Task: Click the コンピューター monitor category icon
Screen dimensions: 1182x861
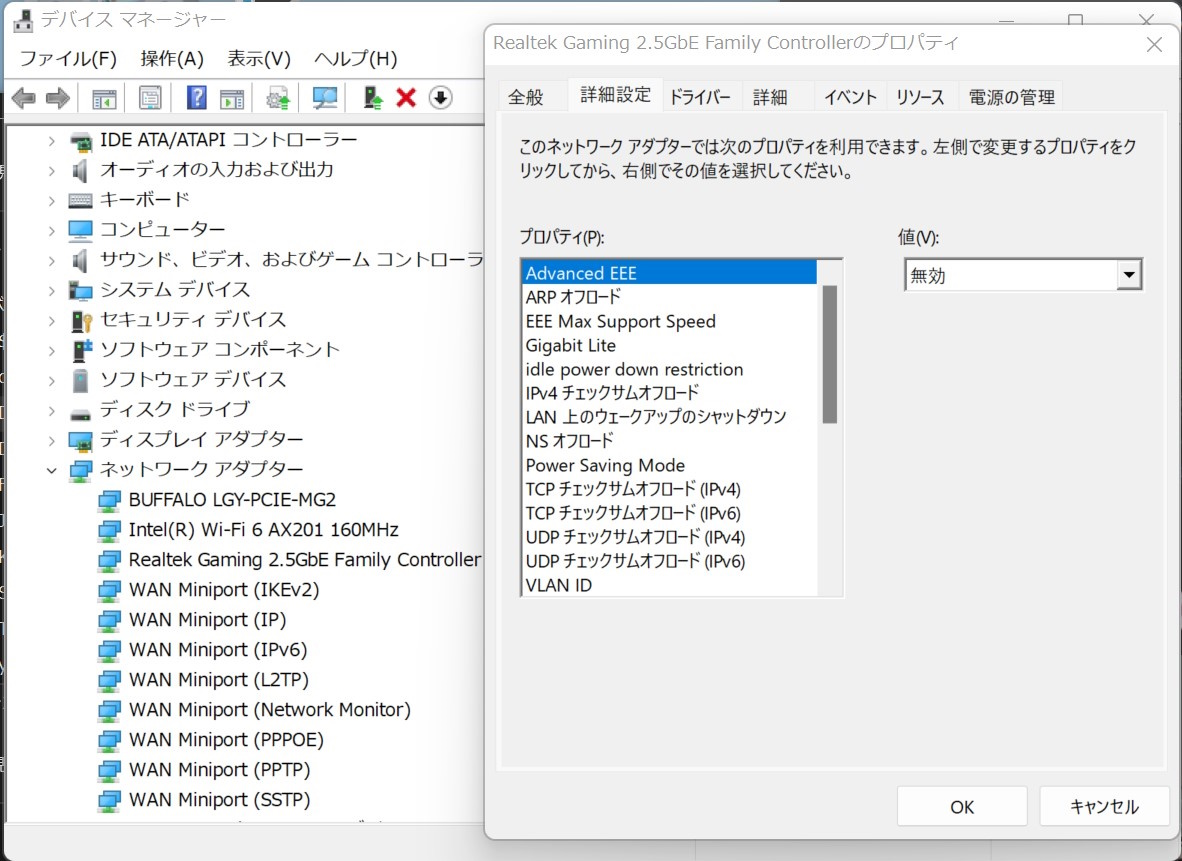Action: (80, 229)
